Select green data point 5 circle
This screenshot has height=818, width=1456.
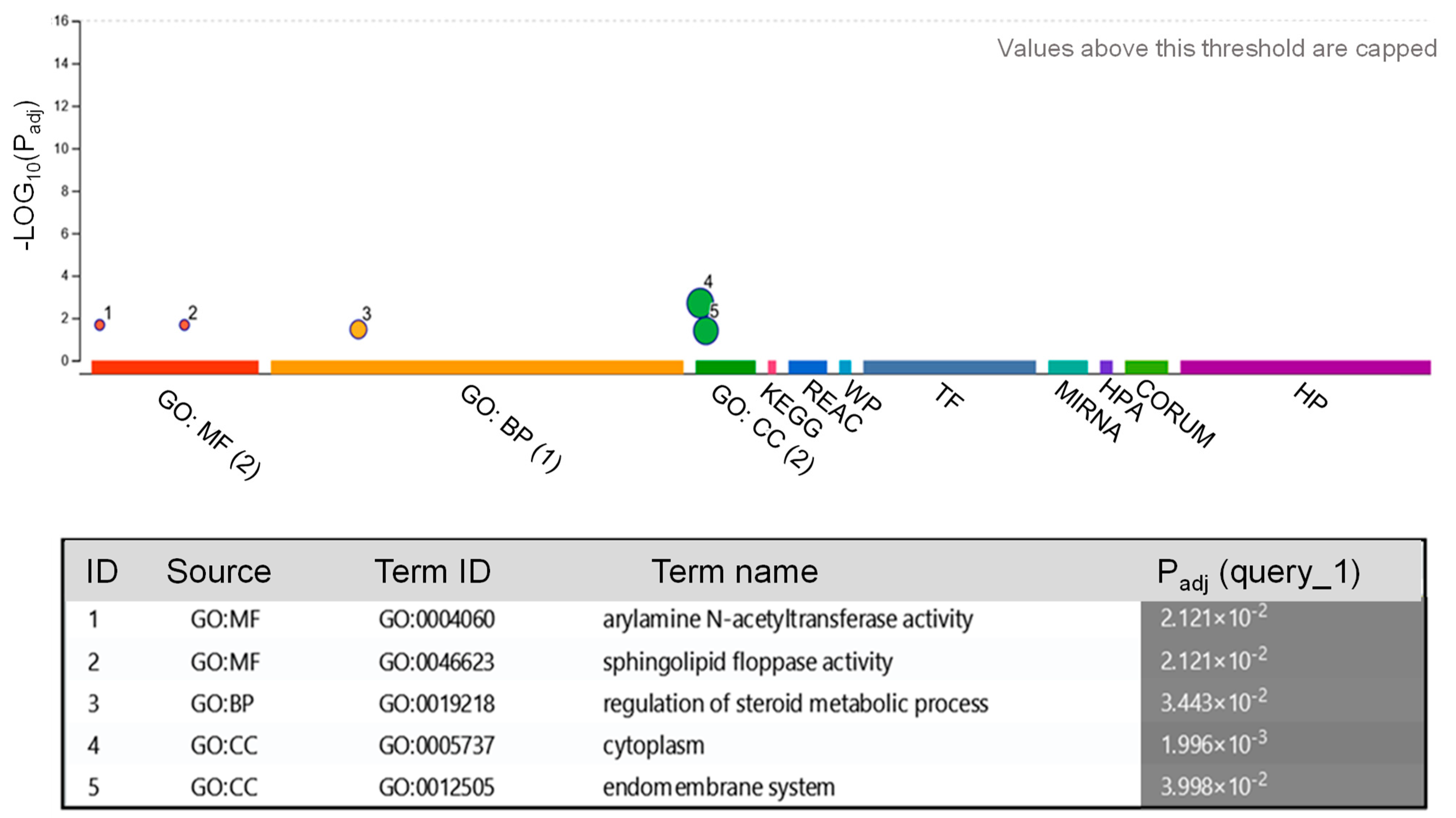[x=706, y=332]
